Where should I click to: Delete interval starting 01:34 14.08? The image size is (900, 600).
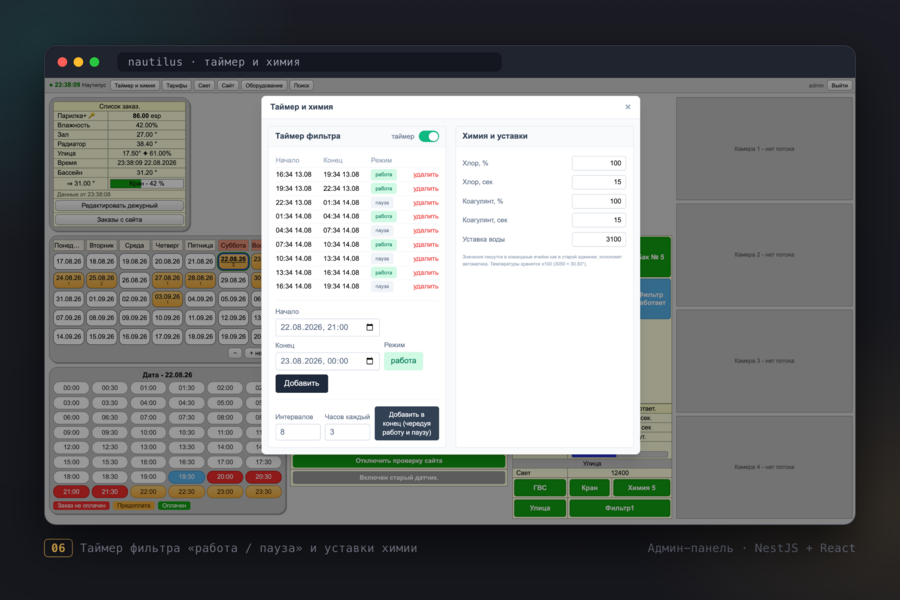point(426,216)
